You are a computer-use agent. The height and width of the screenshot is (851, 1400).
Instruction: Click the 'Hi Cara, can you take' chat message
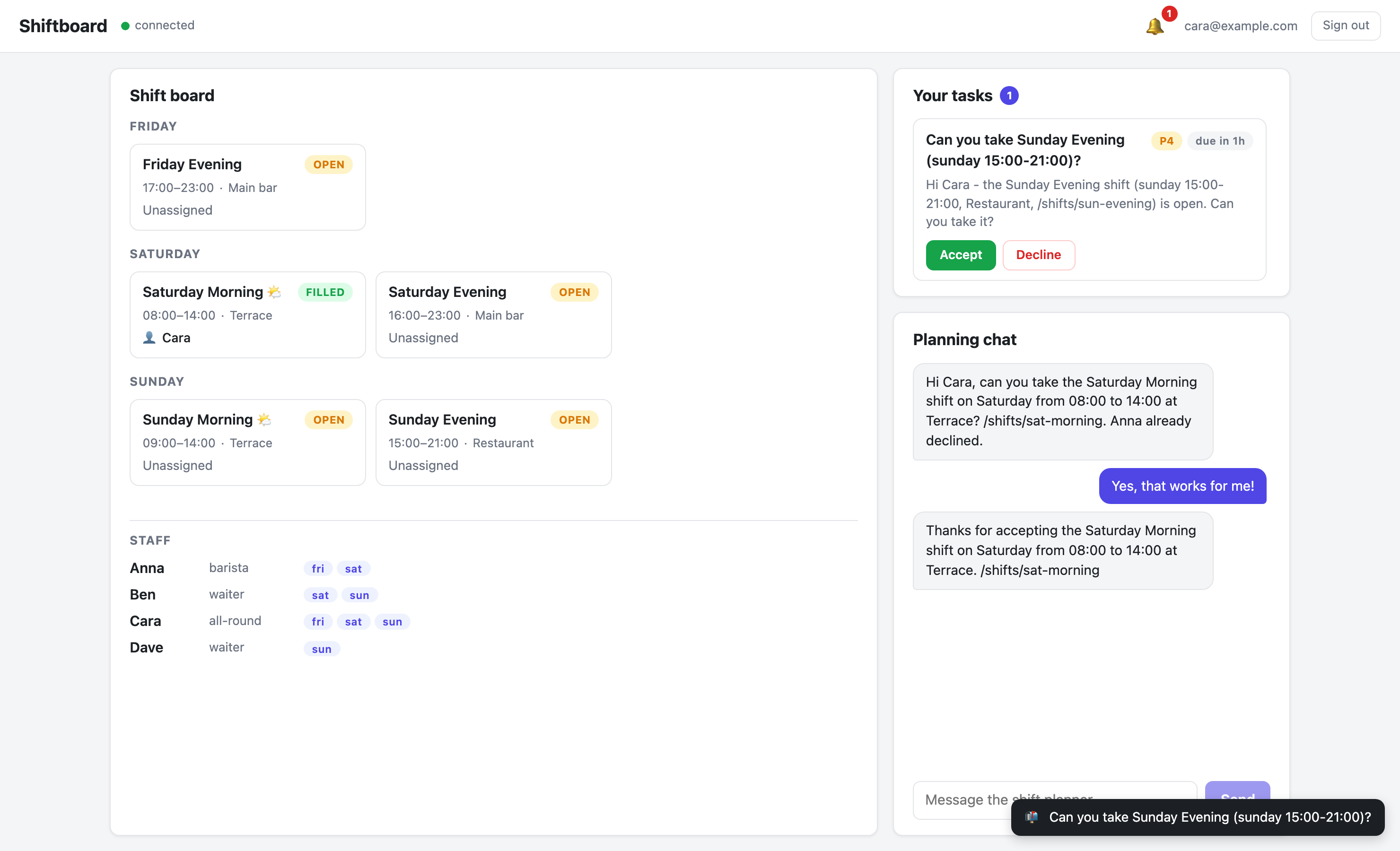[1062, 412]
